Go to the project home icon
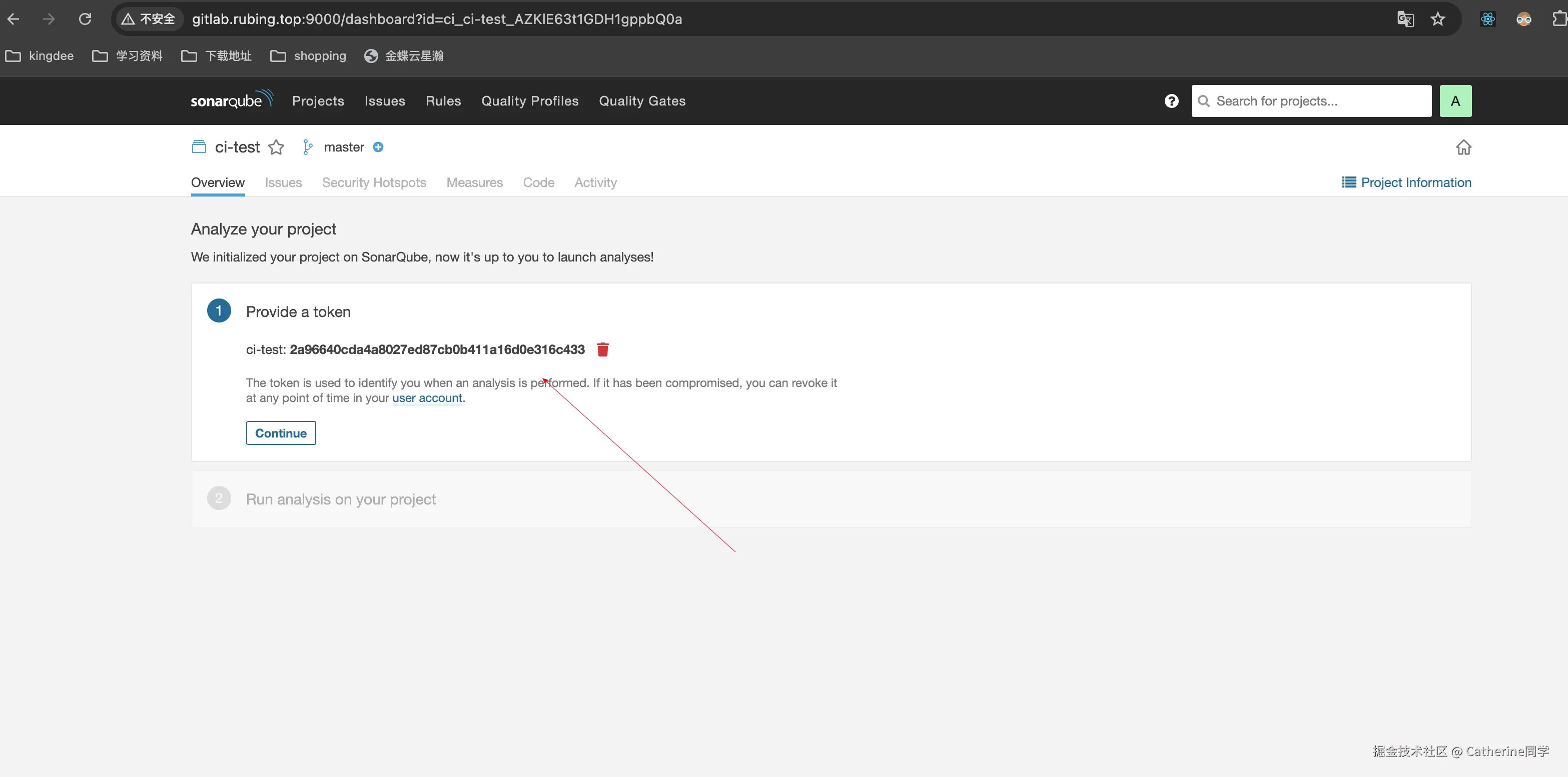 [1463, 147]
